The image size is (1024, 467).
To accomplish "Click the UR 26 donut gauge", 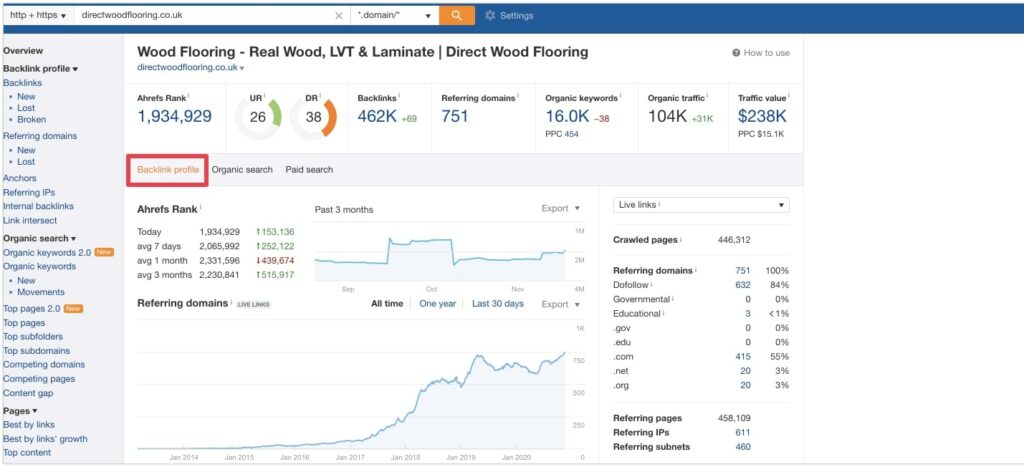I will pos(259,118).
